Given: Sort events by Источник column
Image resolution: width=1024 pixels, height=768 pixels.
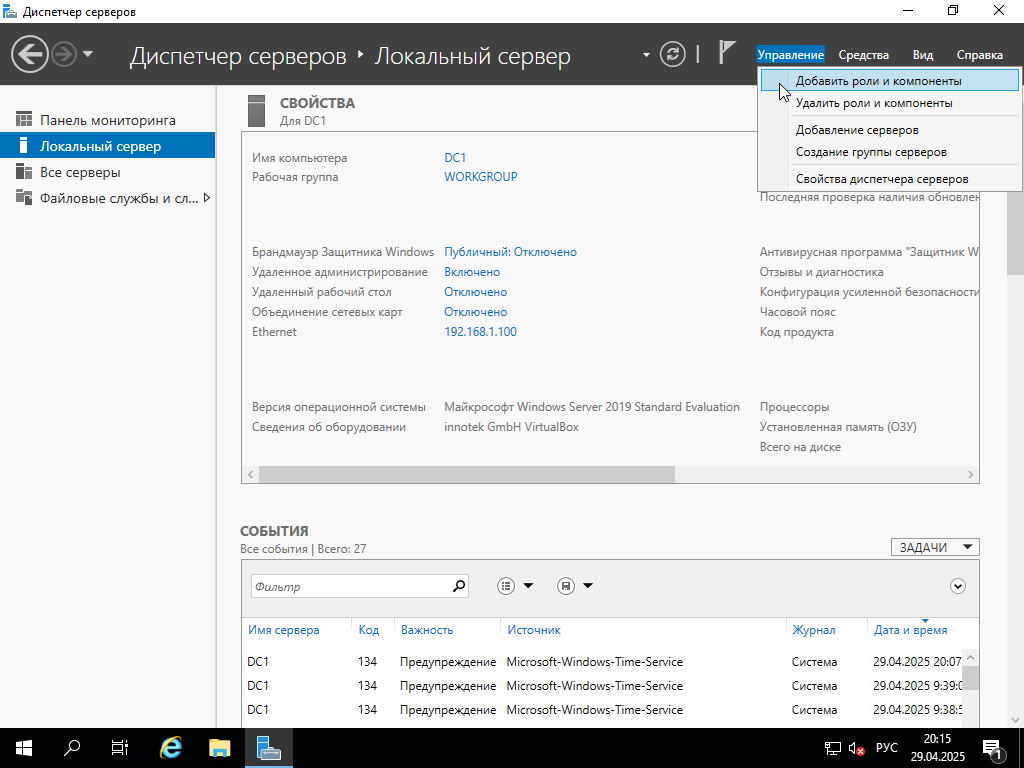Looking at the screenshot, I should (534, 630).
